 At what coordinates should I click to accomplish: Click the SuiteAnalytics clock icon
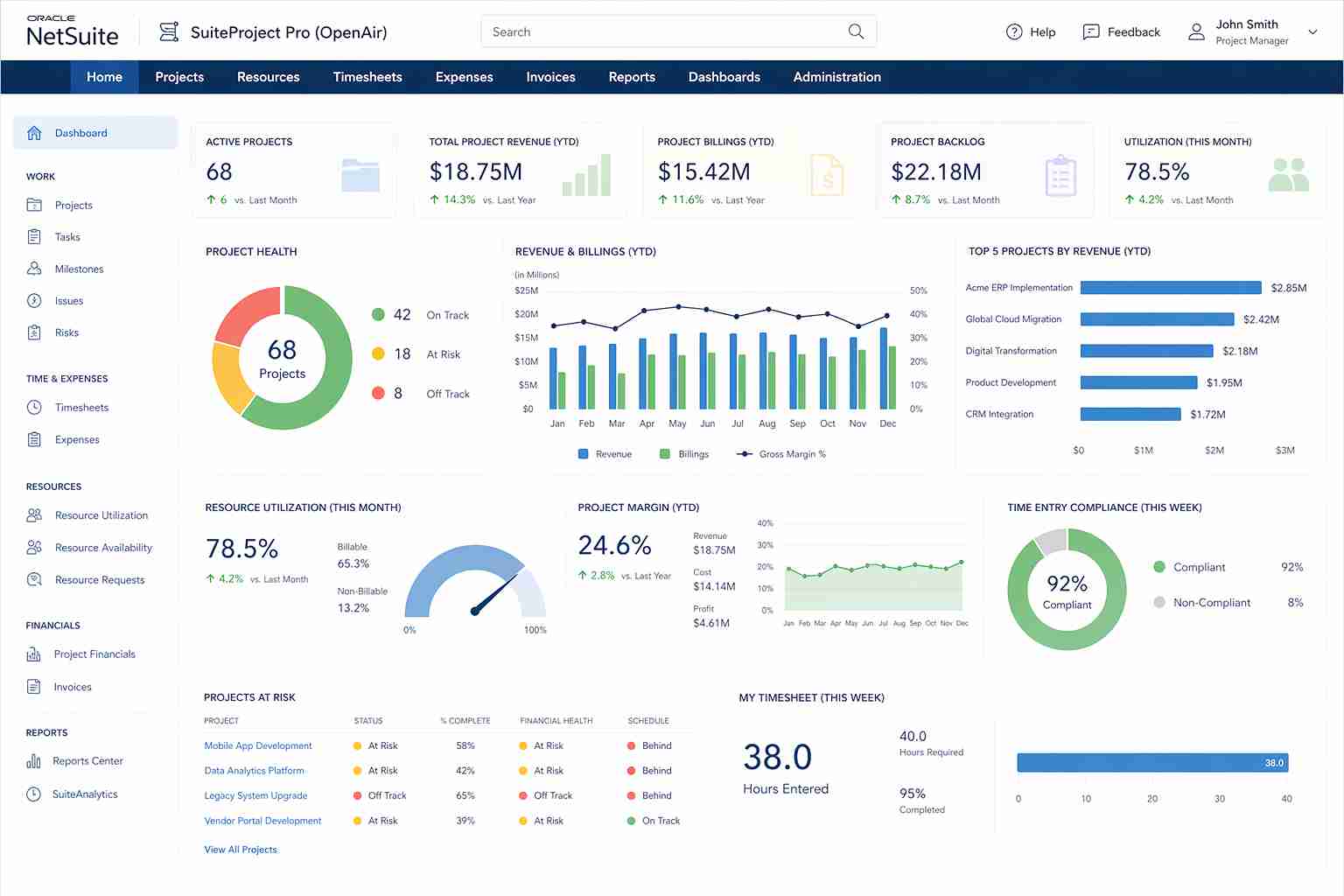(33, 794)
